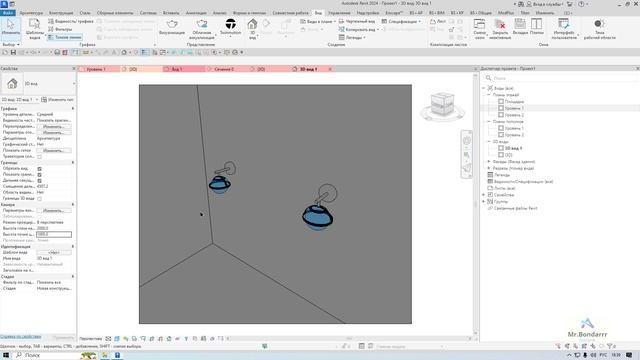Open Drafting View (Чертежный вид)
Image resolution: width=640 pixels, height=360 pixels.
(x=357, y=21)
